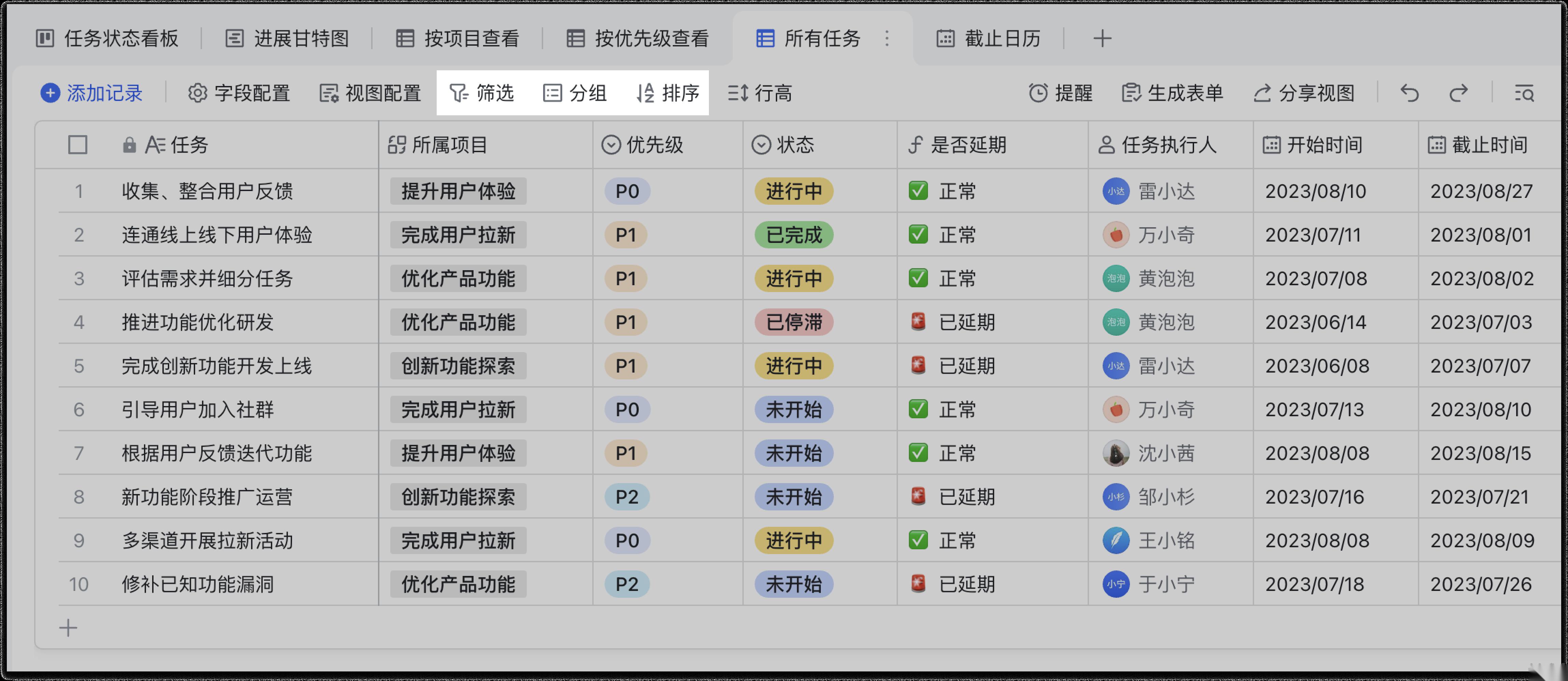
Task: Click 分享视图 share icon
Action: 1262,93
